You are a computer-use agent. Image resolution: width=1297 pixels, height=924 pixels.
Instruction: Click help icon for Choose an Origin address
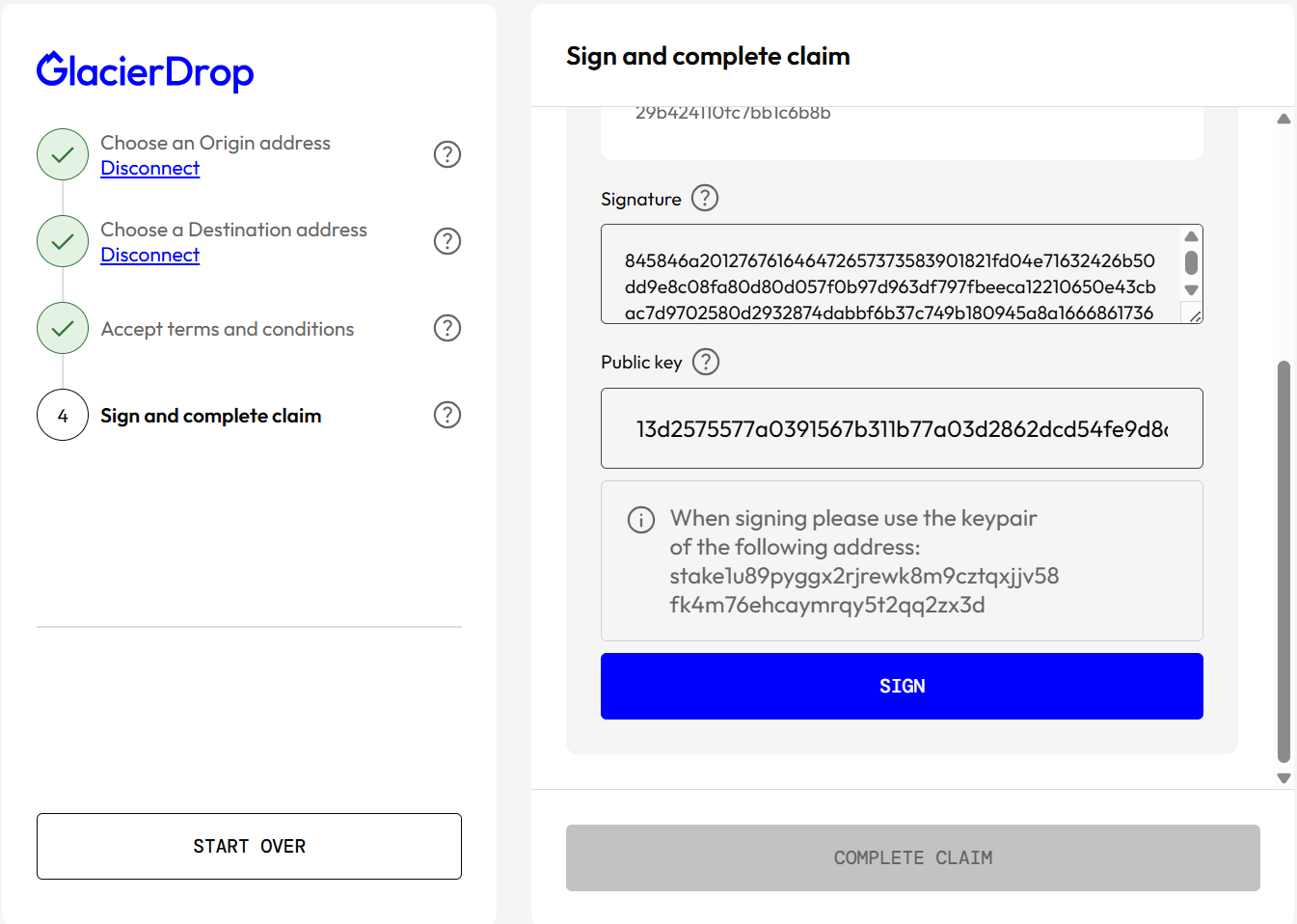tap(447, 154)
